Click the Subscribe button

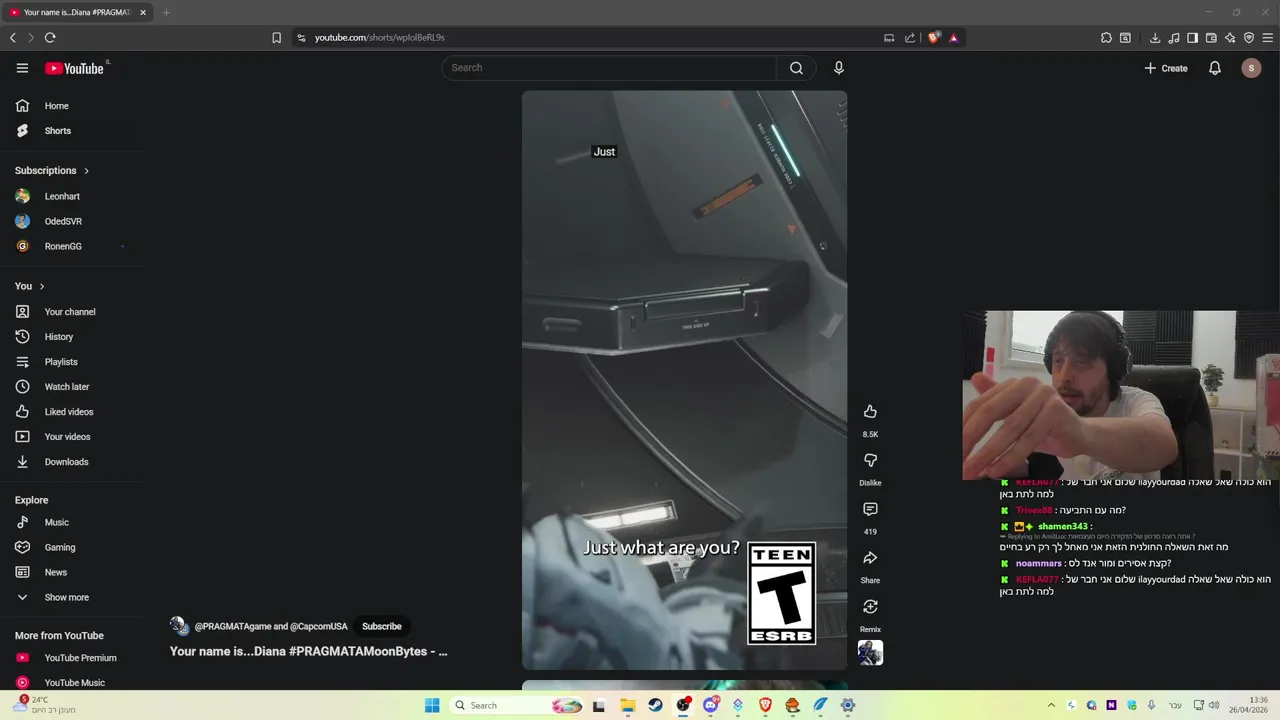(x=381, y=627)
